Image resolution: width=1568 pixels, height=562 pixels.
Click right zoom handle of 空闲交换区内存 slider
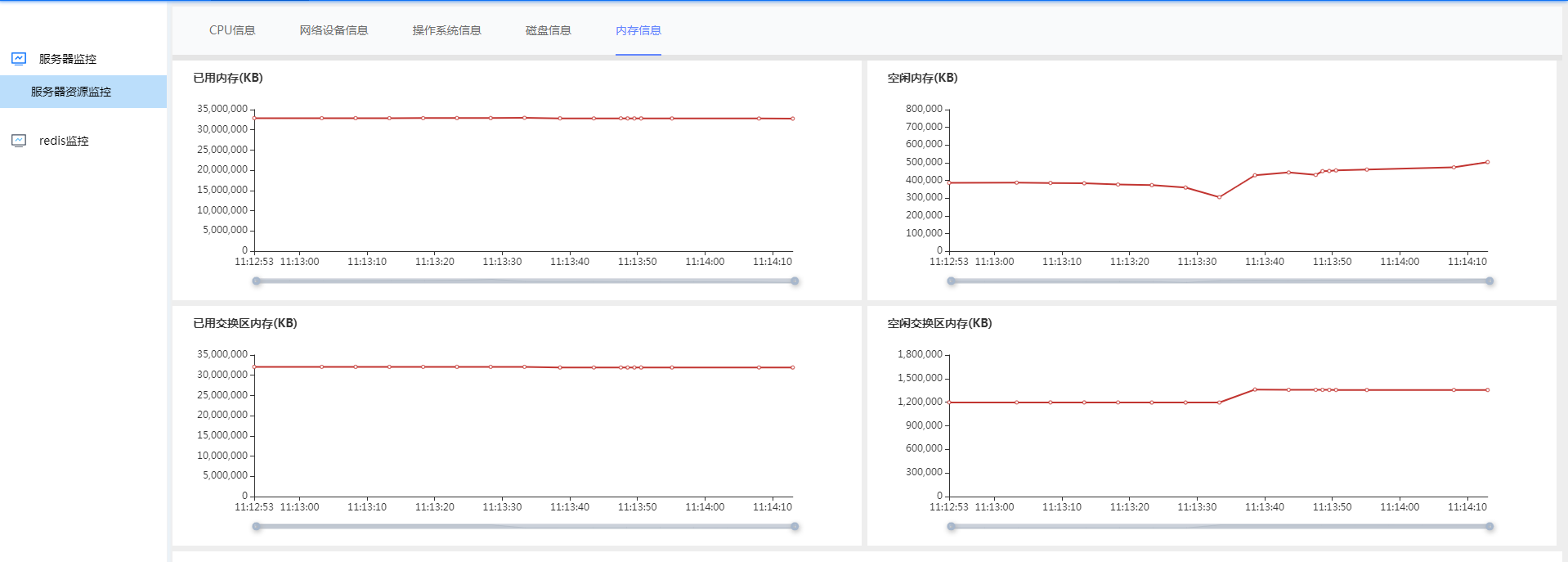point(1490,527)
